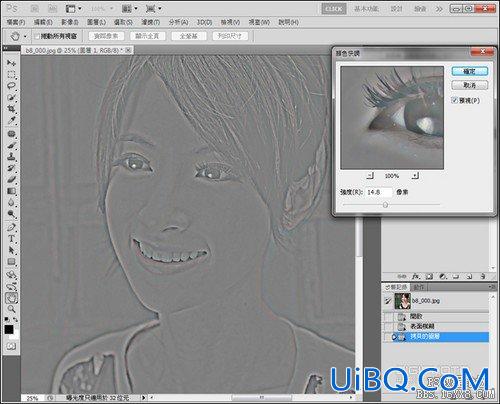Select the Spot Healing Brush tool
Viewport: 500px width, 404px height.
(x=11, y=134)
